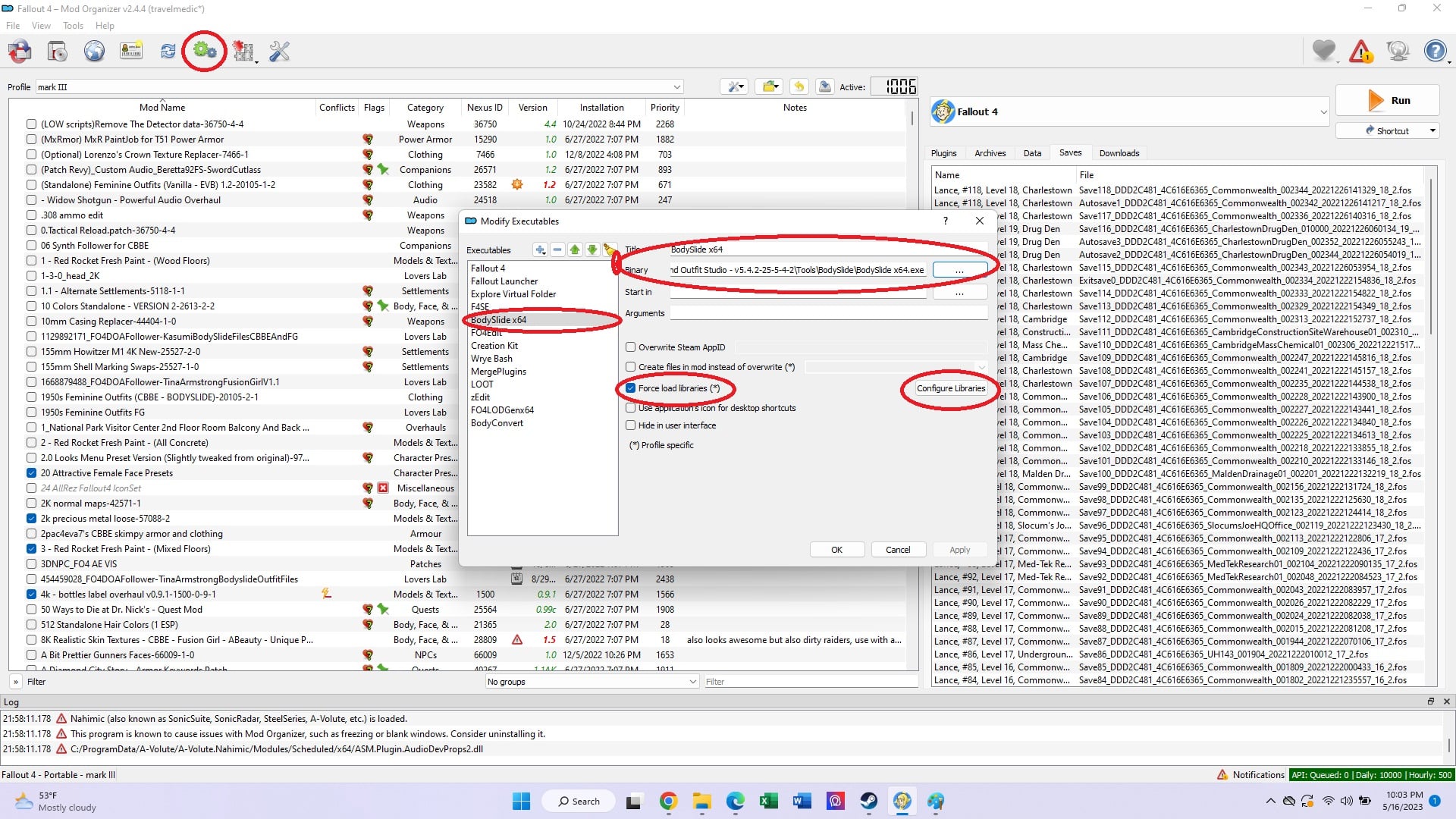Open the Profile mark III dropdown

click(677, 87)
